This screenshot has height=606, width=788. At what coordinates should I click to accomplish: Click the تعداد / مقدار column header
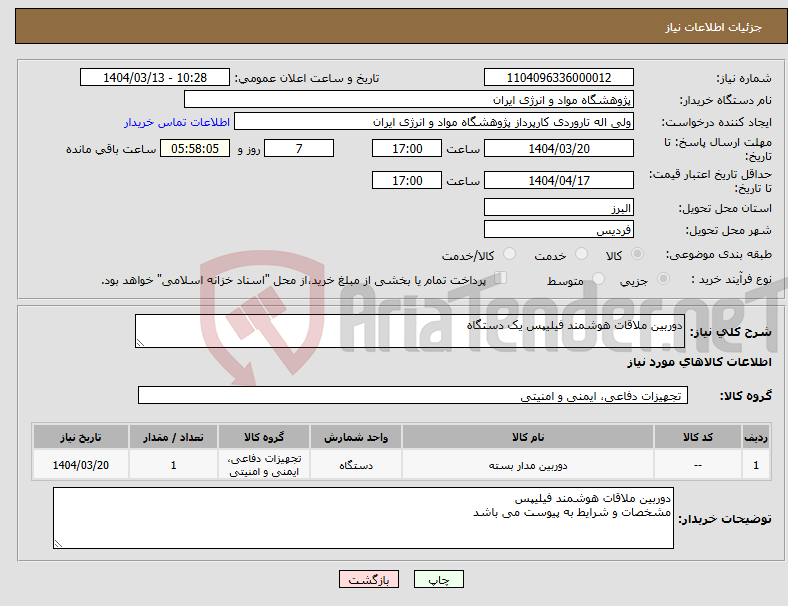click(173, 437)
